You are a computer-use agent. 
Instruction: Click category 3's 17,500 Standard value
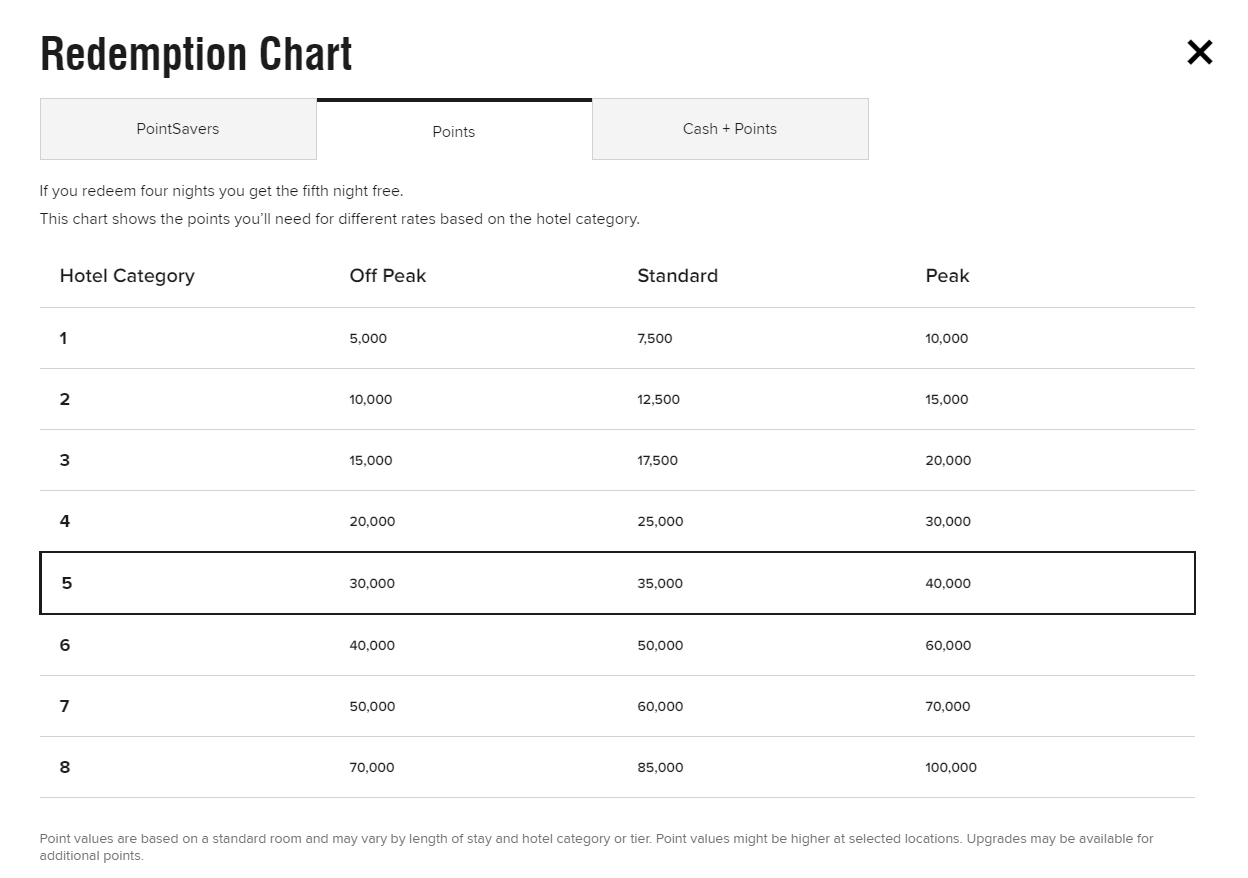click(657, 460)
